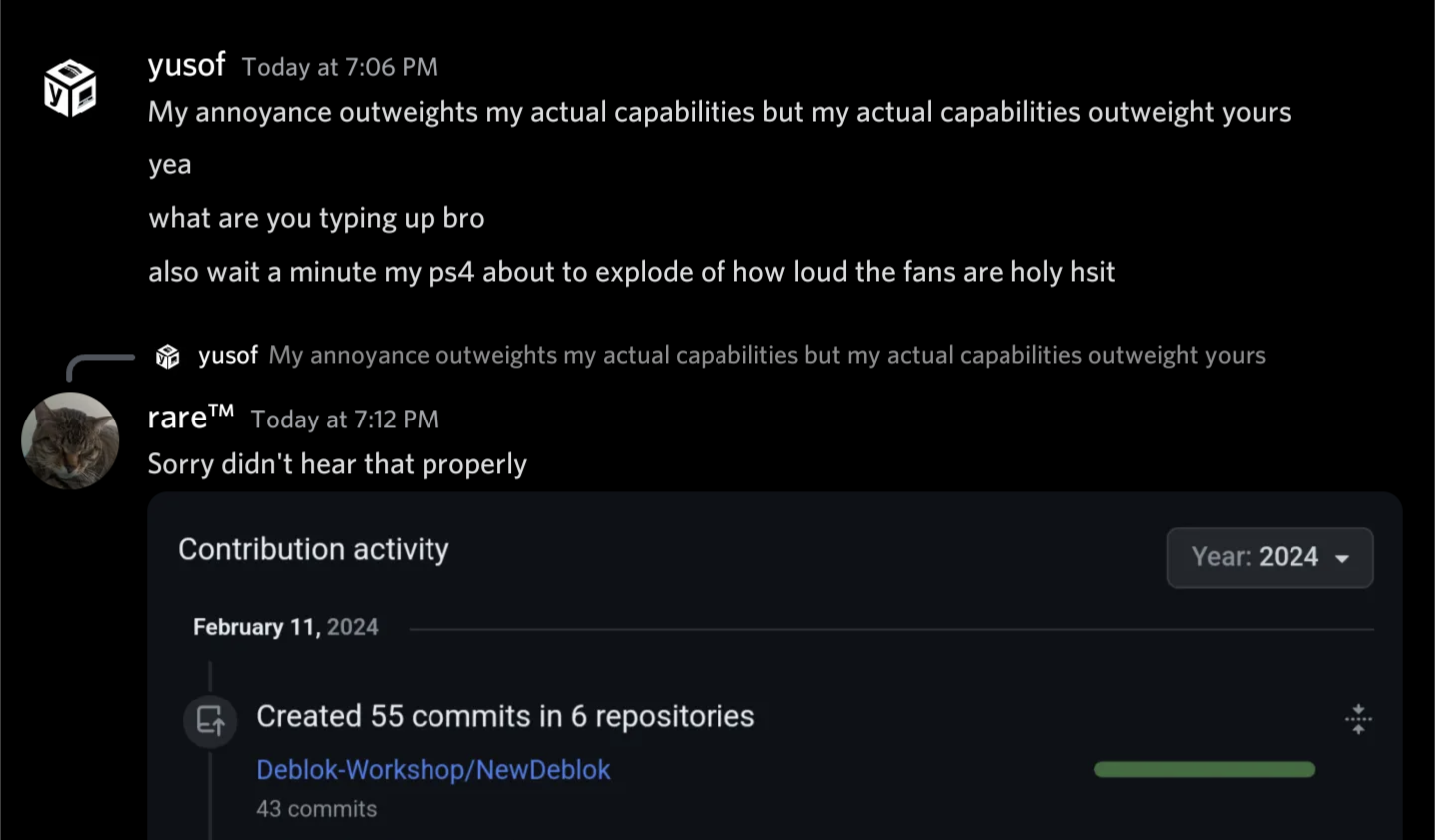Click the Today at 7:12 PM timestamp
This screenshot has width=1435, height=840.
(x=345, y=420)
